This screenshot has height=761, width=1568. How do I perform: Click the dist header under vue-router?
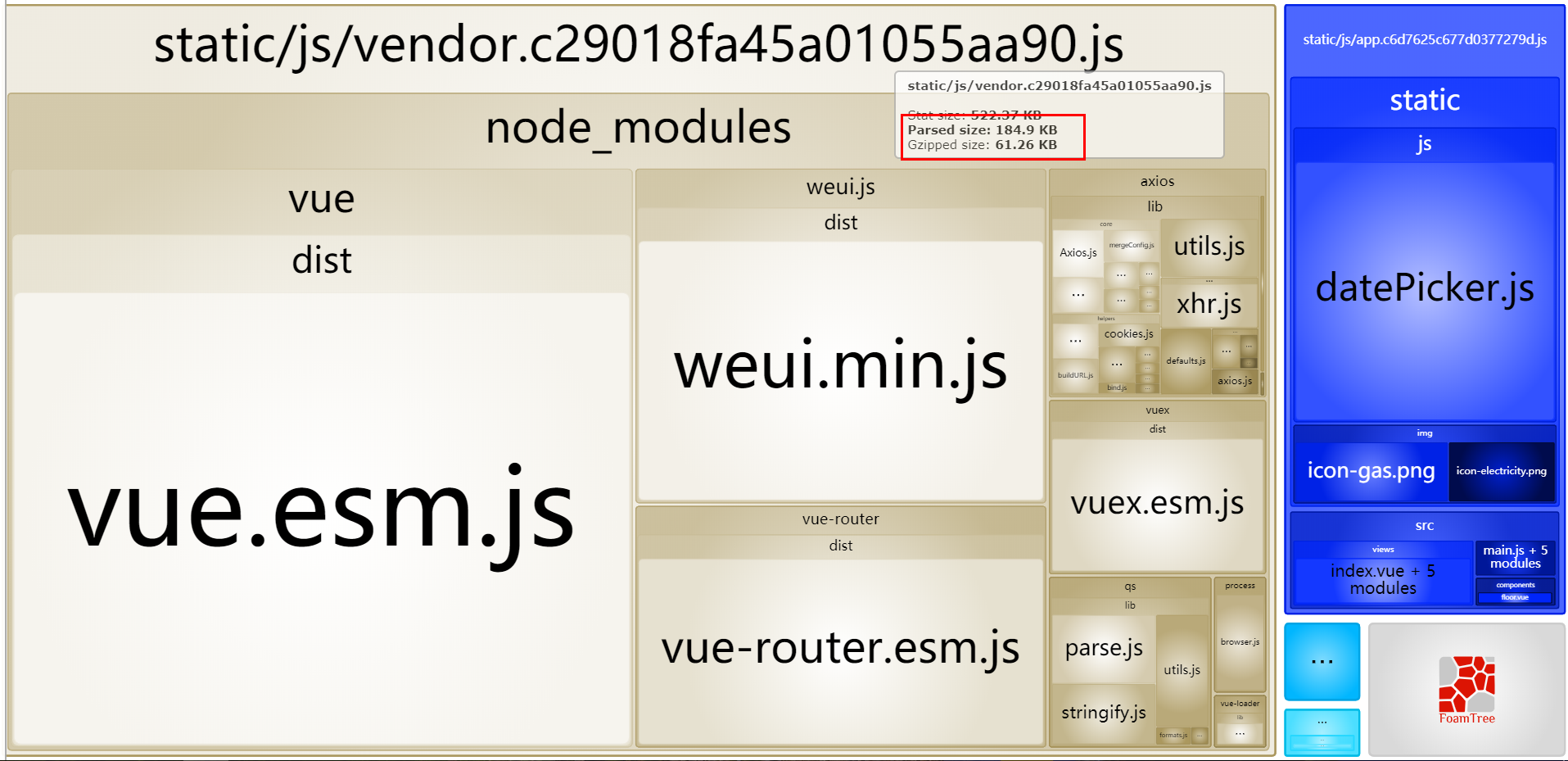(841, 546)
